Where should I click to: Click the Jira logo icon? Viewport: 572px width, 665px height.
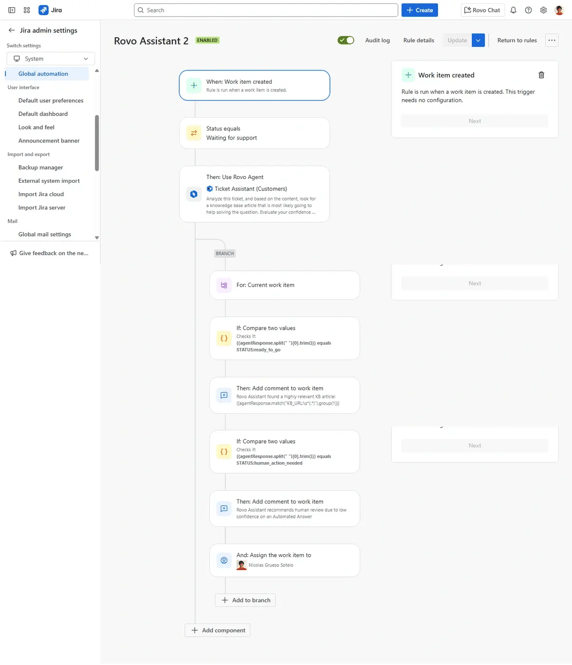click(43, 10)
